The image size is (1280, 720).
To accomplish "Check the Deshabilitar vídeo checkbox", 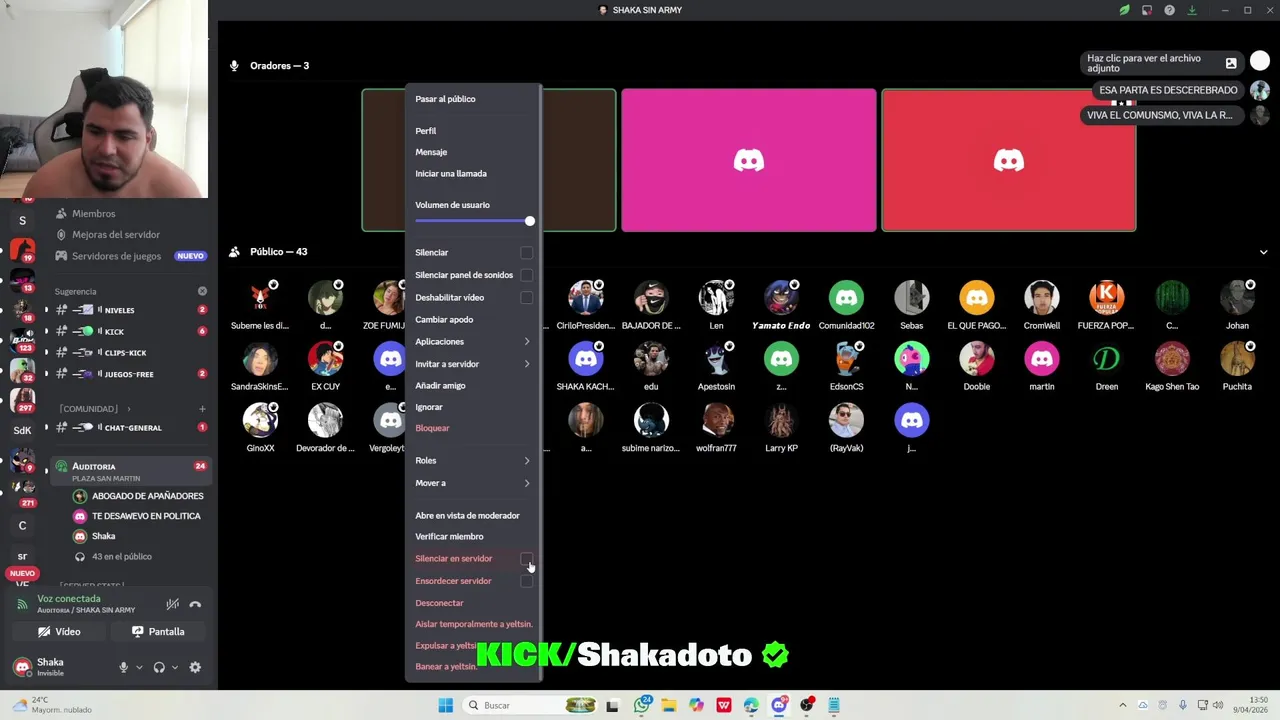I will pos(527,297).
